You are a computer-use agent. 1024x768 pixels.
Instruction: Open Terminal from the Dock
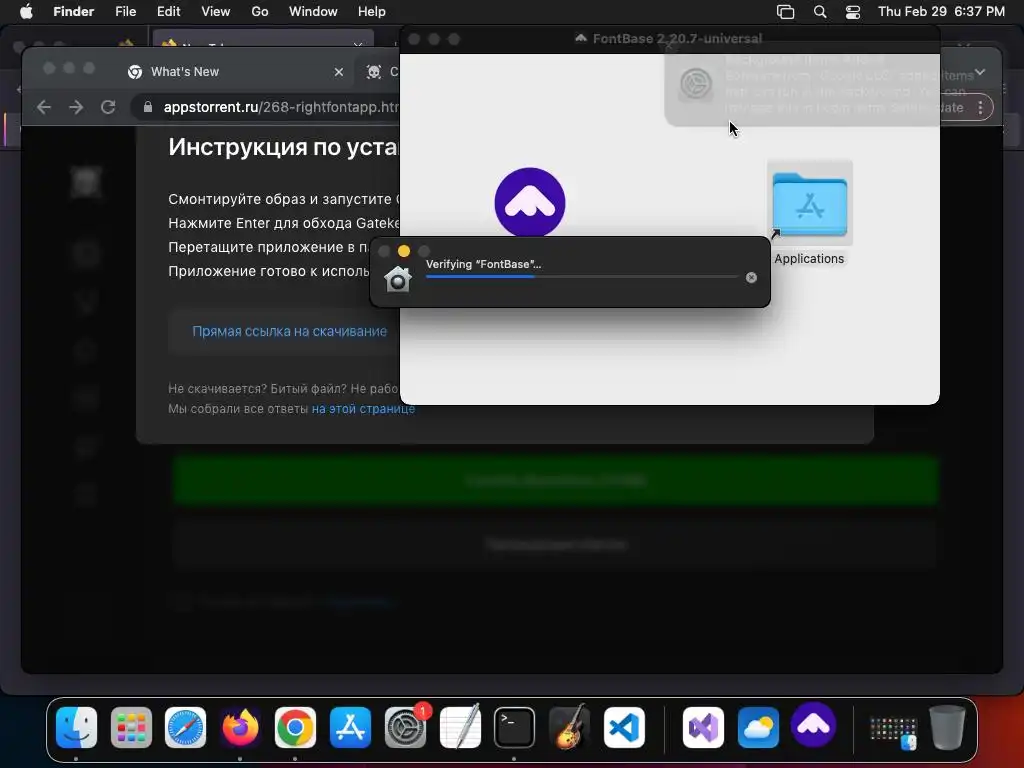[515, 727]
